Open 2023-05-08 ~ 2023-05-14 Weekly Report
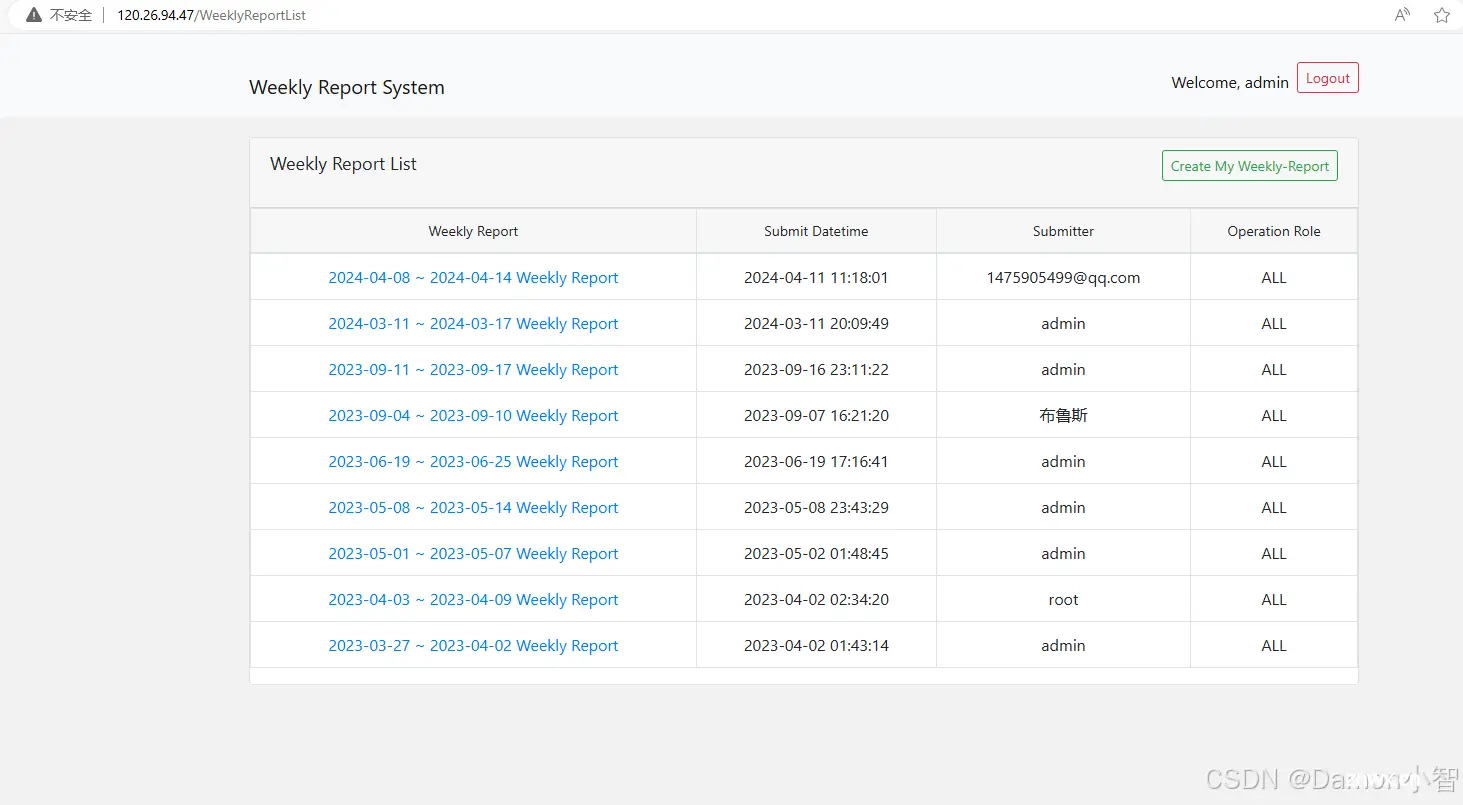The height and width of the screenshot is (805, 1463). (x=473, y=508)
